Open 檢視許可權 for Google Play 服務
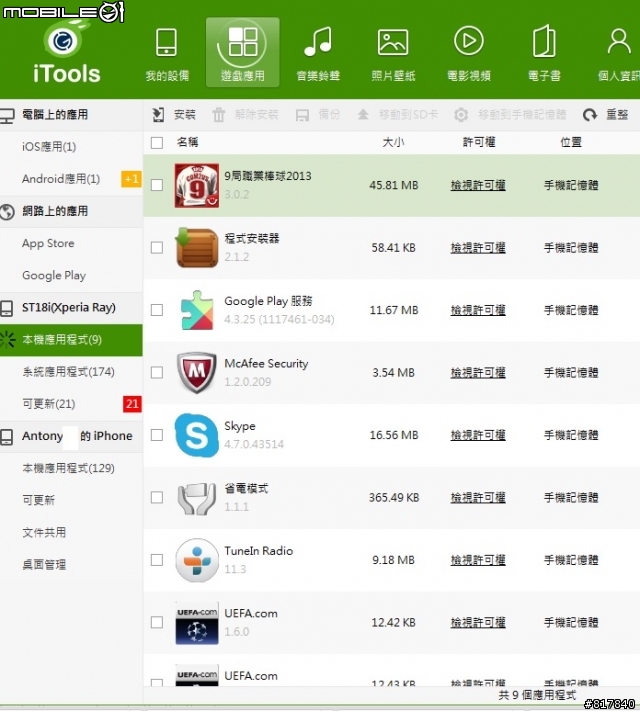640x712 pixels. (478, 310)
